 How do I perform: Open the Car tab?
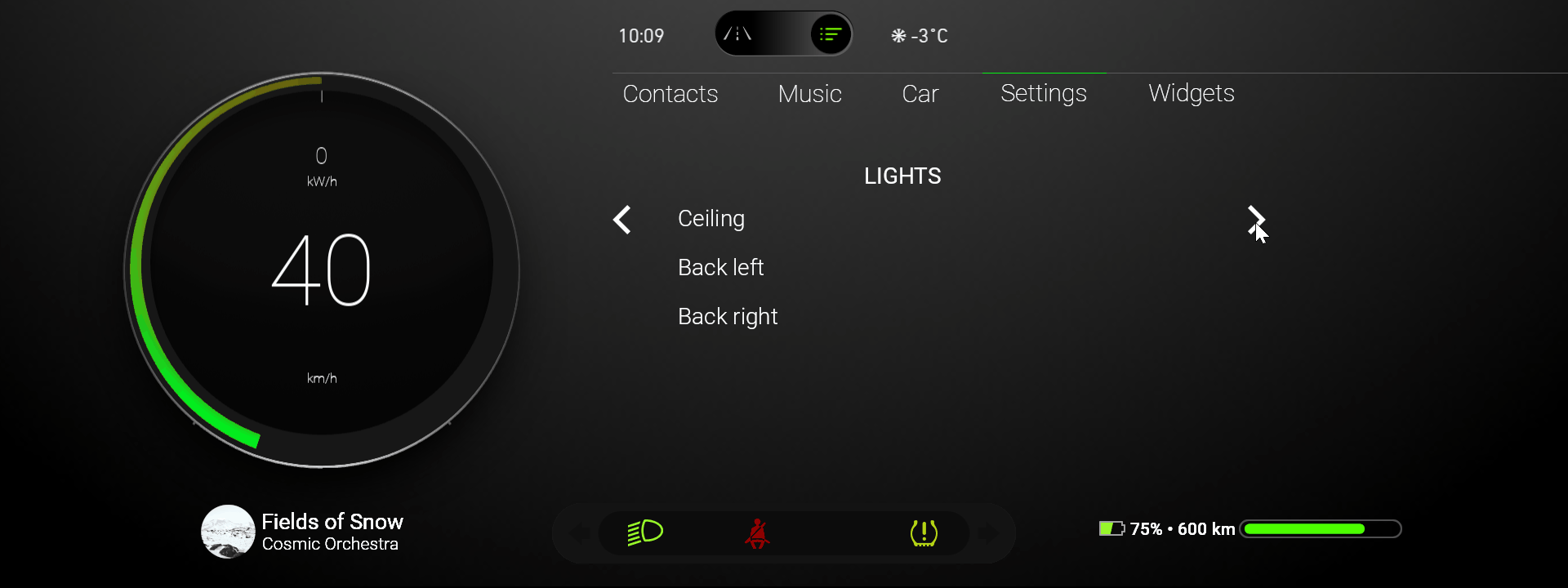(x=920, y=94)
